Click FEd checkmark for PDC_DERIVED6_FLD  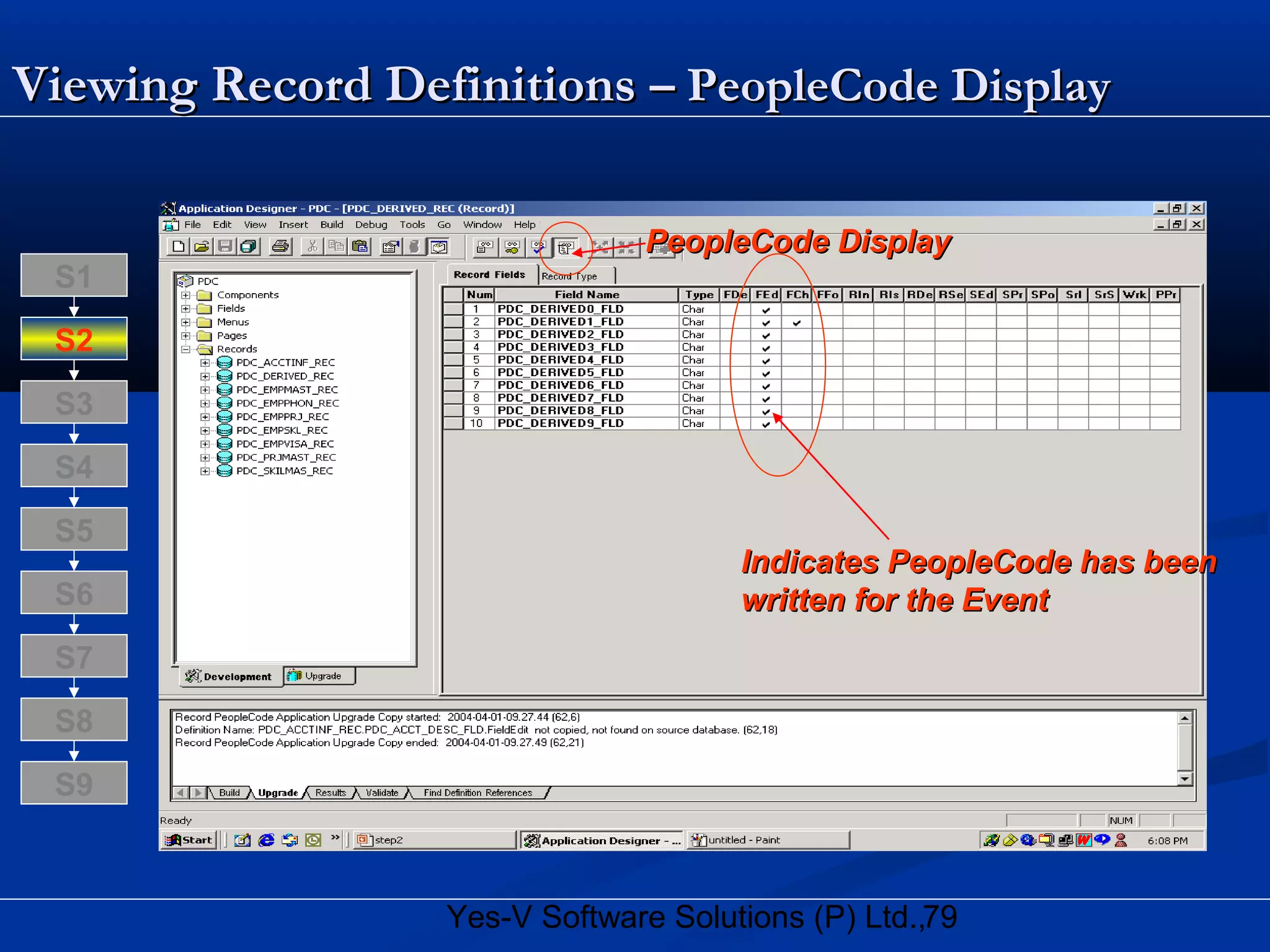[766, 386]
